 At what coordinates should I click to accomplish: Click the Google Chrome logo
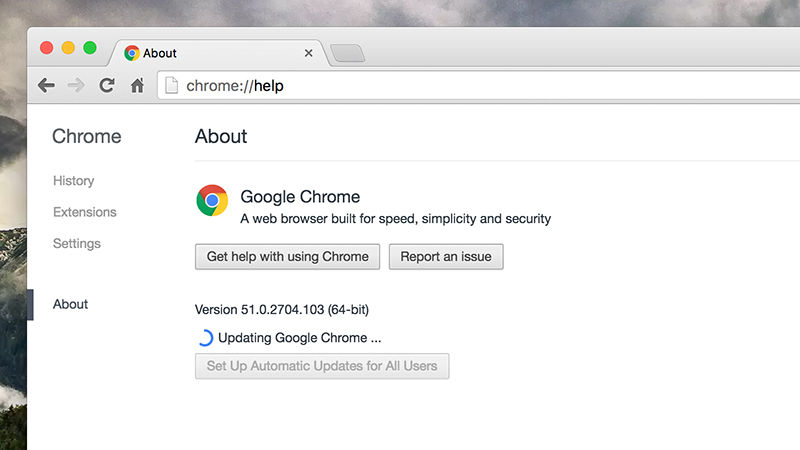point(212,200)
